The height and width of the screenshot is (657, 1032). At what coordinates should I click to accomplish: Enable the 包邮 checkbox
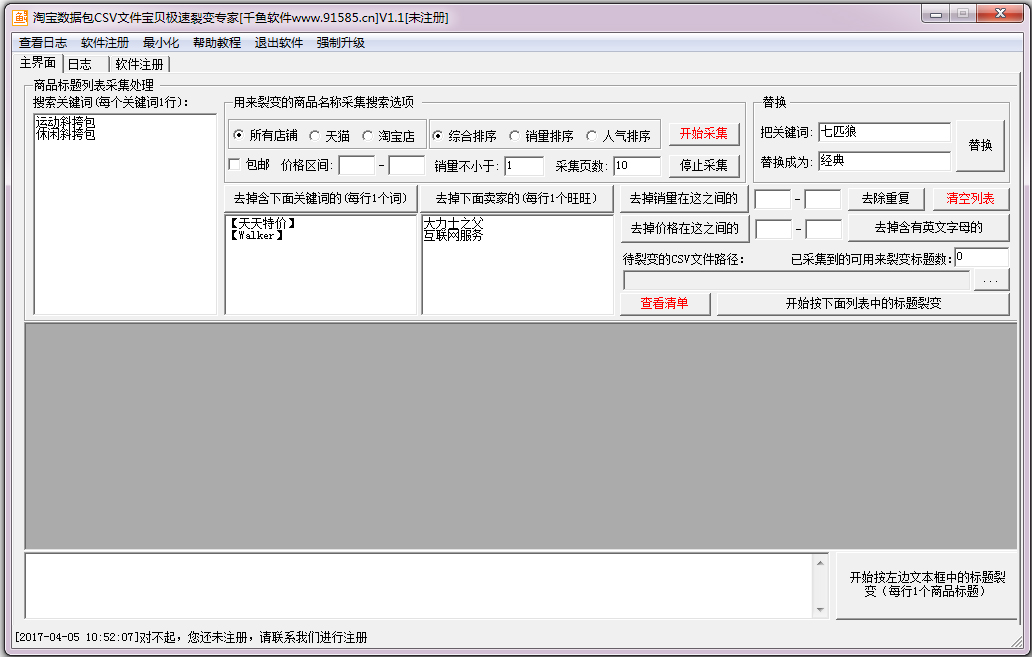[235, 165]
